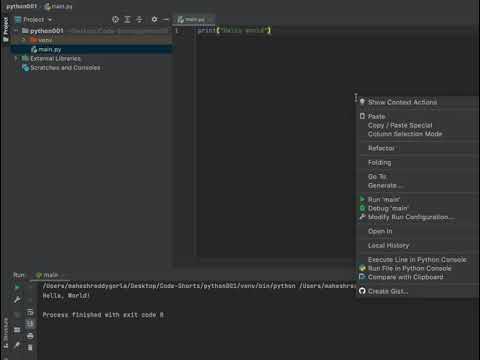Open Project panel gear options
This screenshot has width=480, height=360.
point(154,19)
